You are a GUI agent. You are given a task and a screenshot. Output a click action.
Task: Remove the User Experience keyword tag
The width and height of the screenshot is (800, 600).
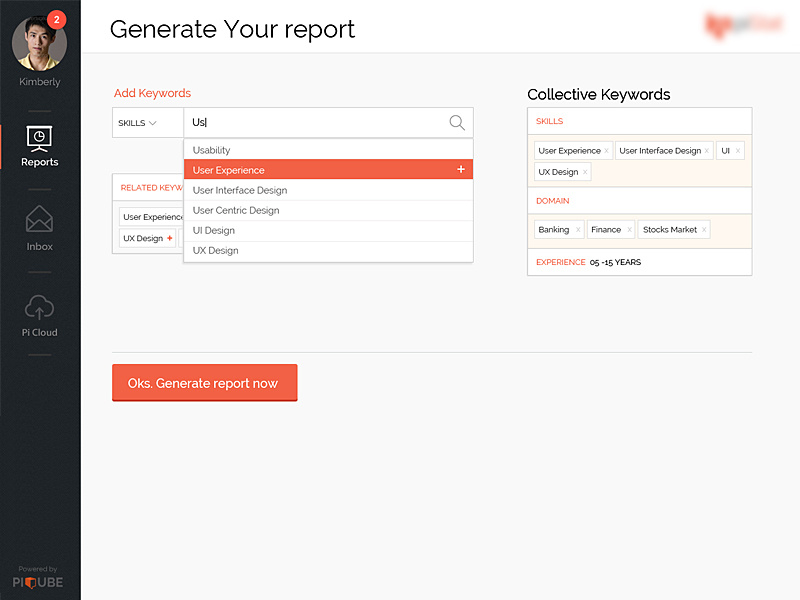click(606, 151)
